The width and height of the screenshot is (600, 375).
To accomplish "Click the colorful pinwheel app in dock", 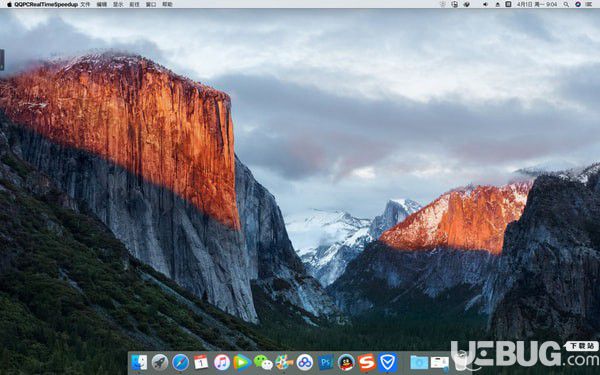I will coord(284,362).
